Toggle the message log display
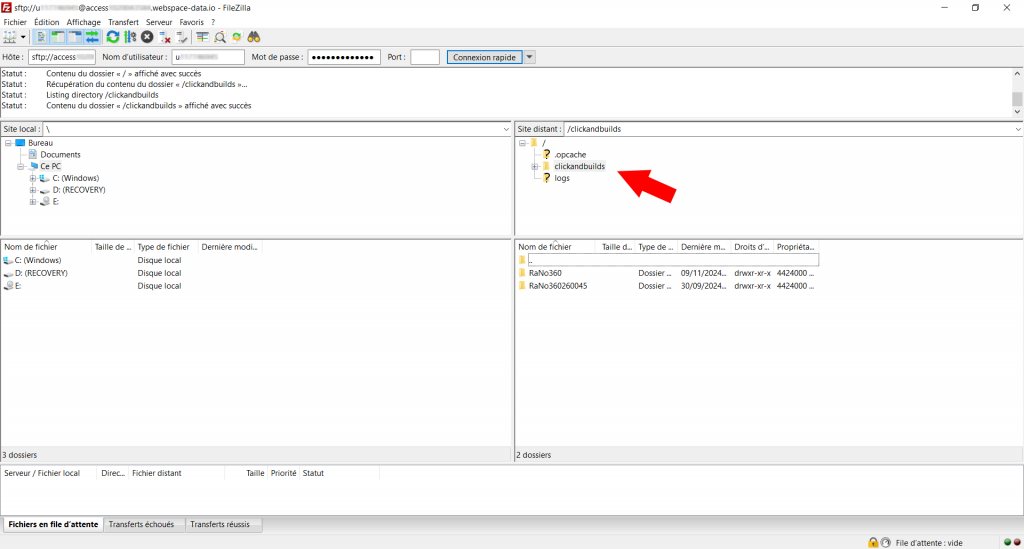Viewport: 1024px width, 549px height. coord(41,37)
